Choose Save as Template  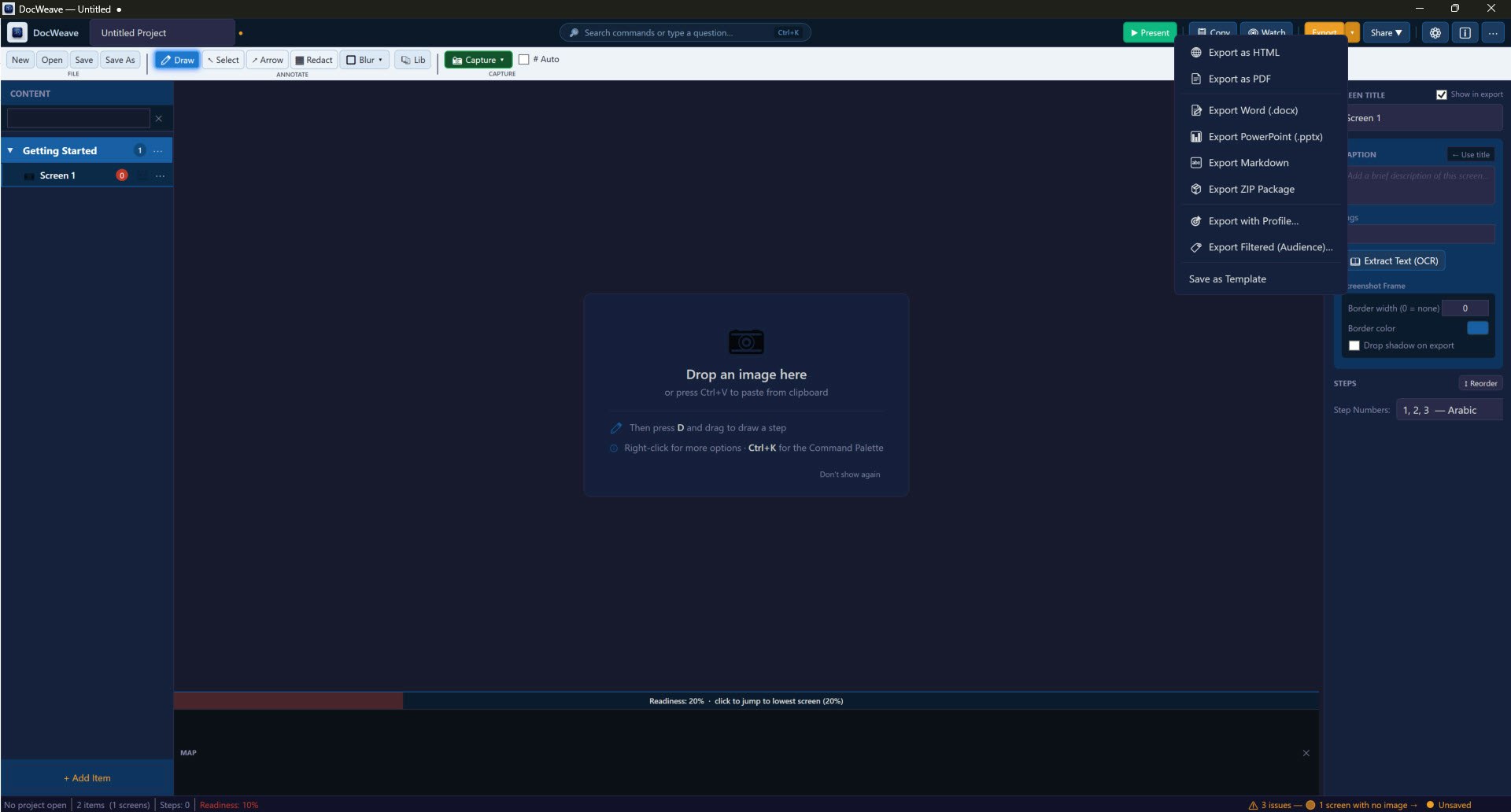[1261, 279]
